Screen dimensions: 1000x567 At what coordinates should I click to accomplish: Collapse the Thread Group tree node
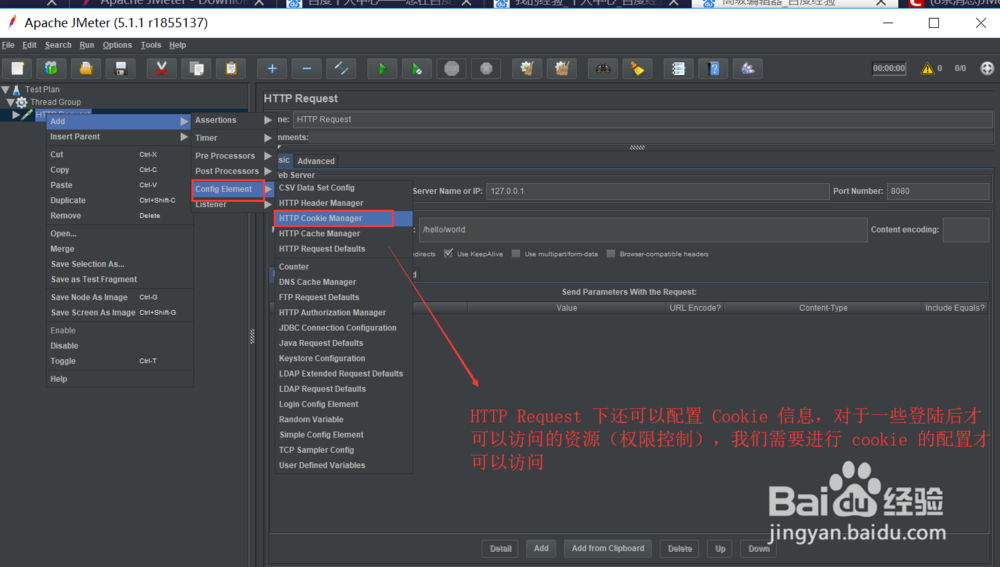click(x=10, y=102)
